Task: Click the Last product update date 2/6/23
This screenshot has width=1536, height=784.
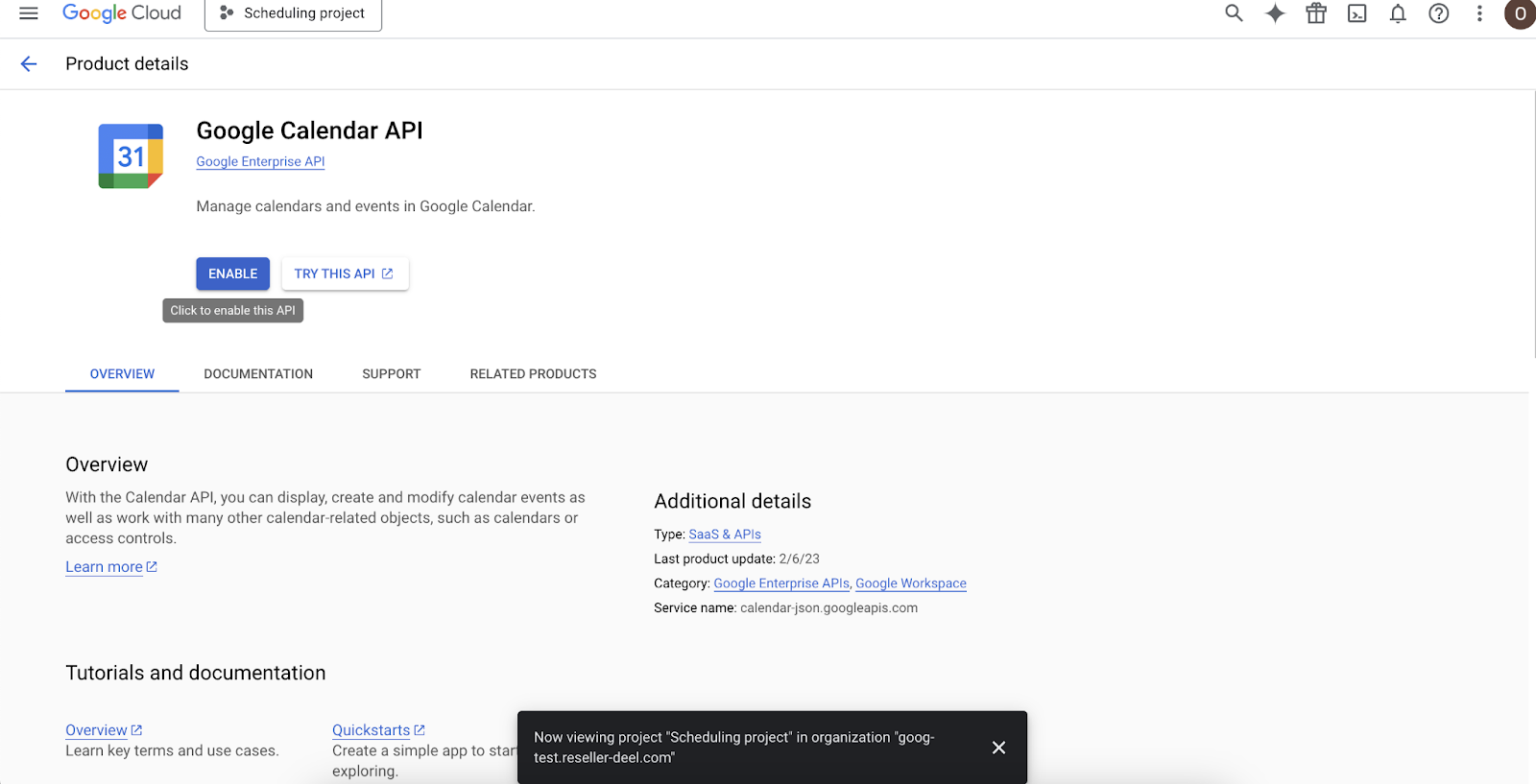Action: point(800,559)
